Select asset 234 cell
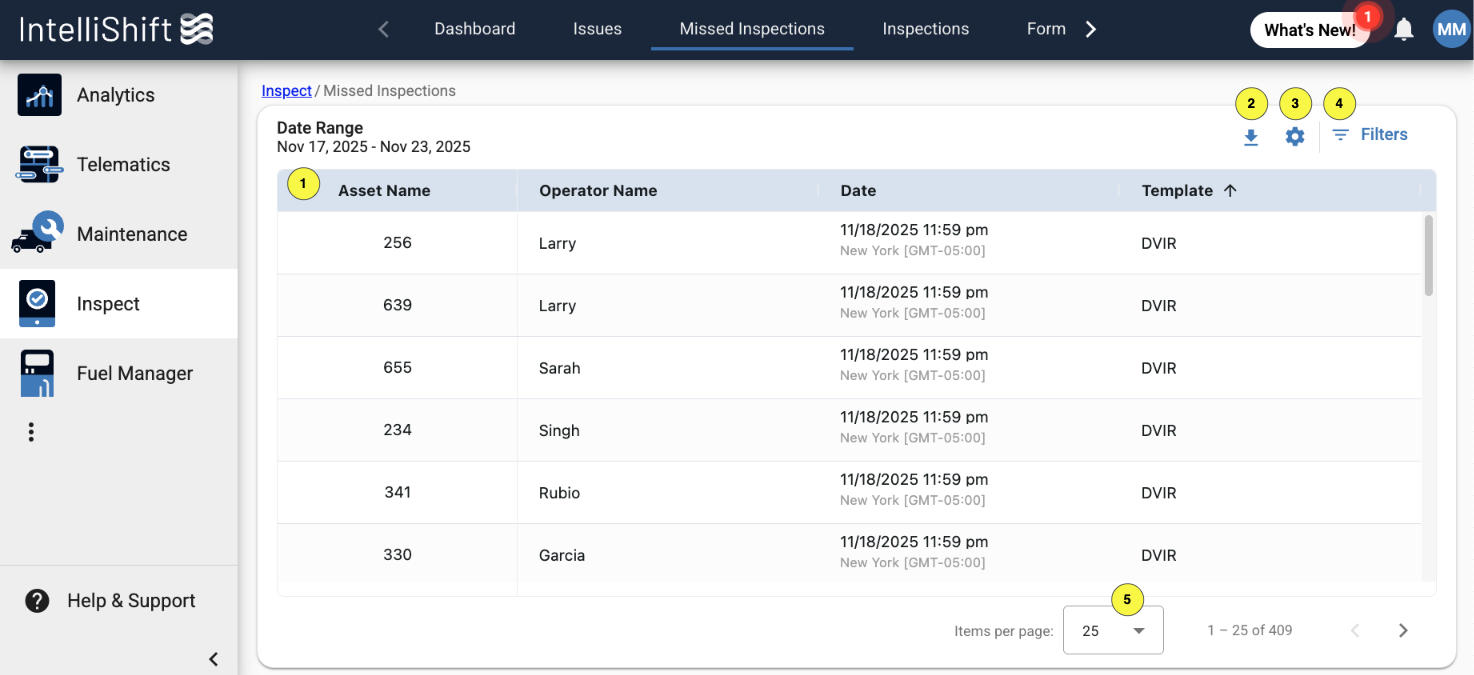 click(x=397, y=430)
